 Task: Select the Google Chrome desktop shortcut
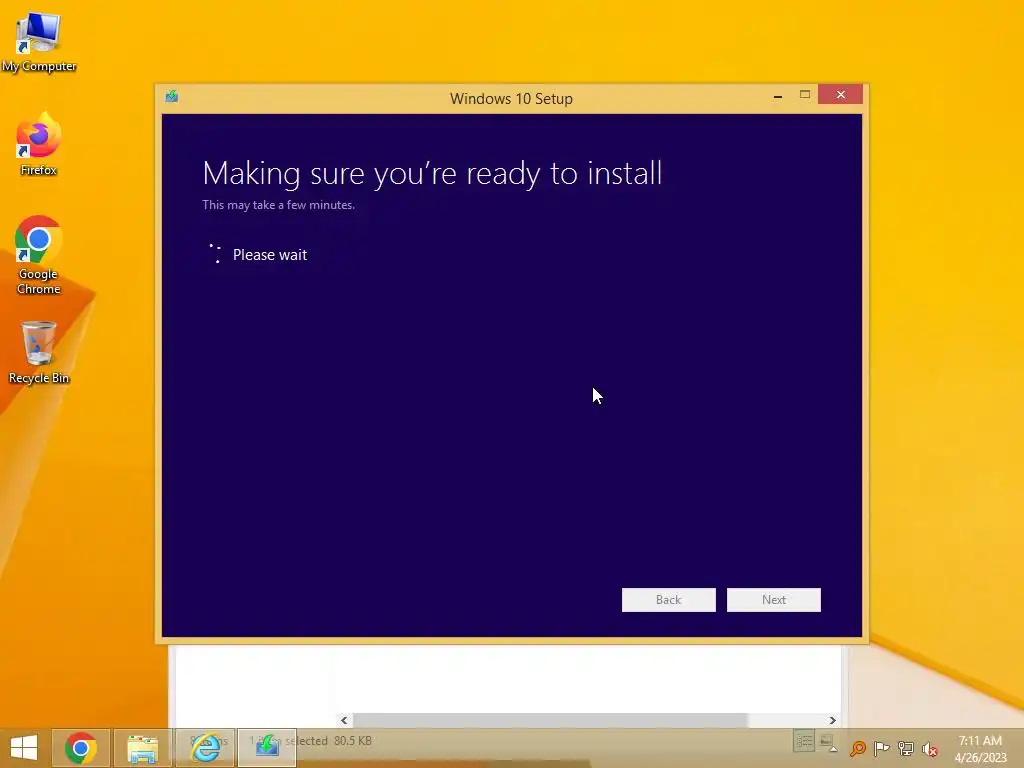tap(39, 255)
